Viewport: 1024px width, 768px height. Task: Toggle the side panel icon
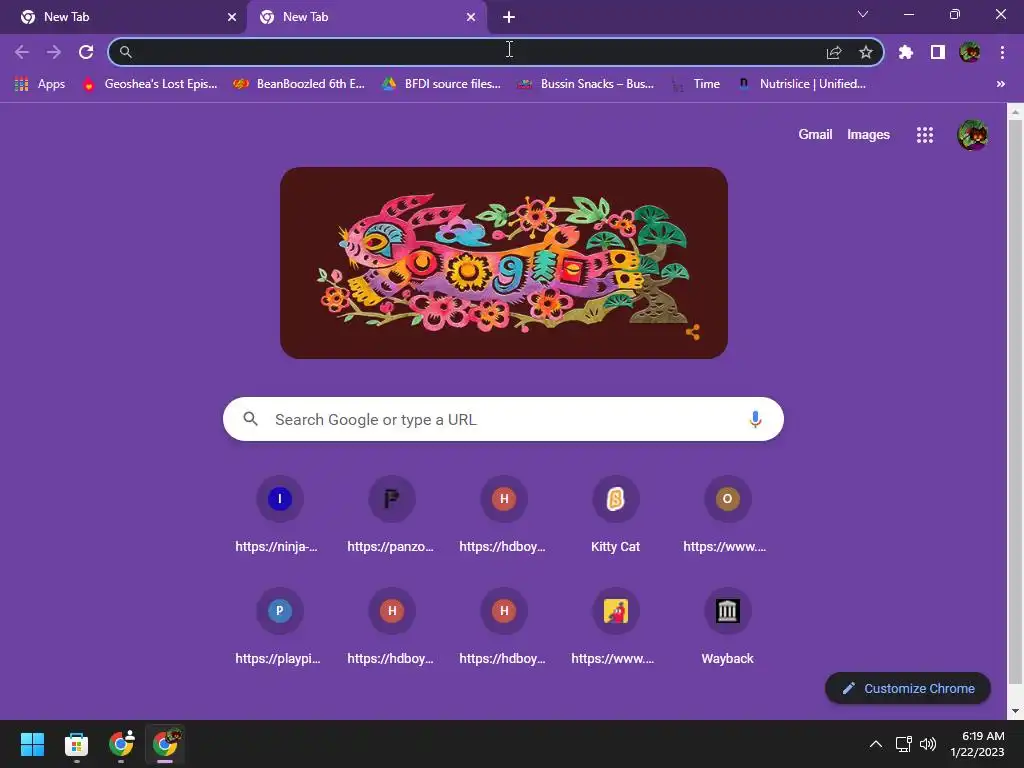tap(938, 52)
